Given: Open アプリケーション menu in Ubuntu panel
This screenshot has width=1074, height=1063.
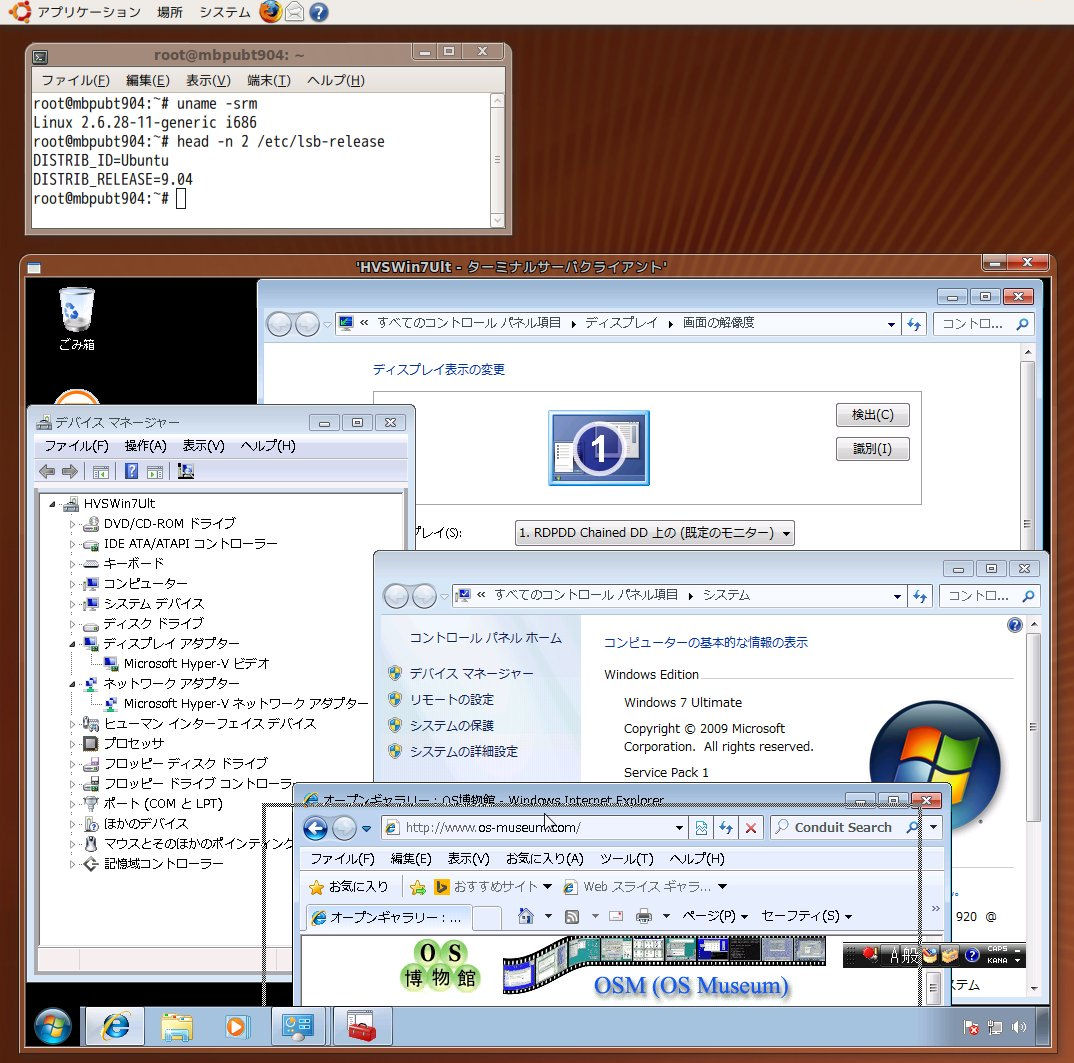Looking at the screenshot, I should tap(88, 12).
